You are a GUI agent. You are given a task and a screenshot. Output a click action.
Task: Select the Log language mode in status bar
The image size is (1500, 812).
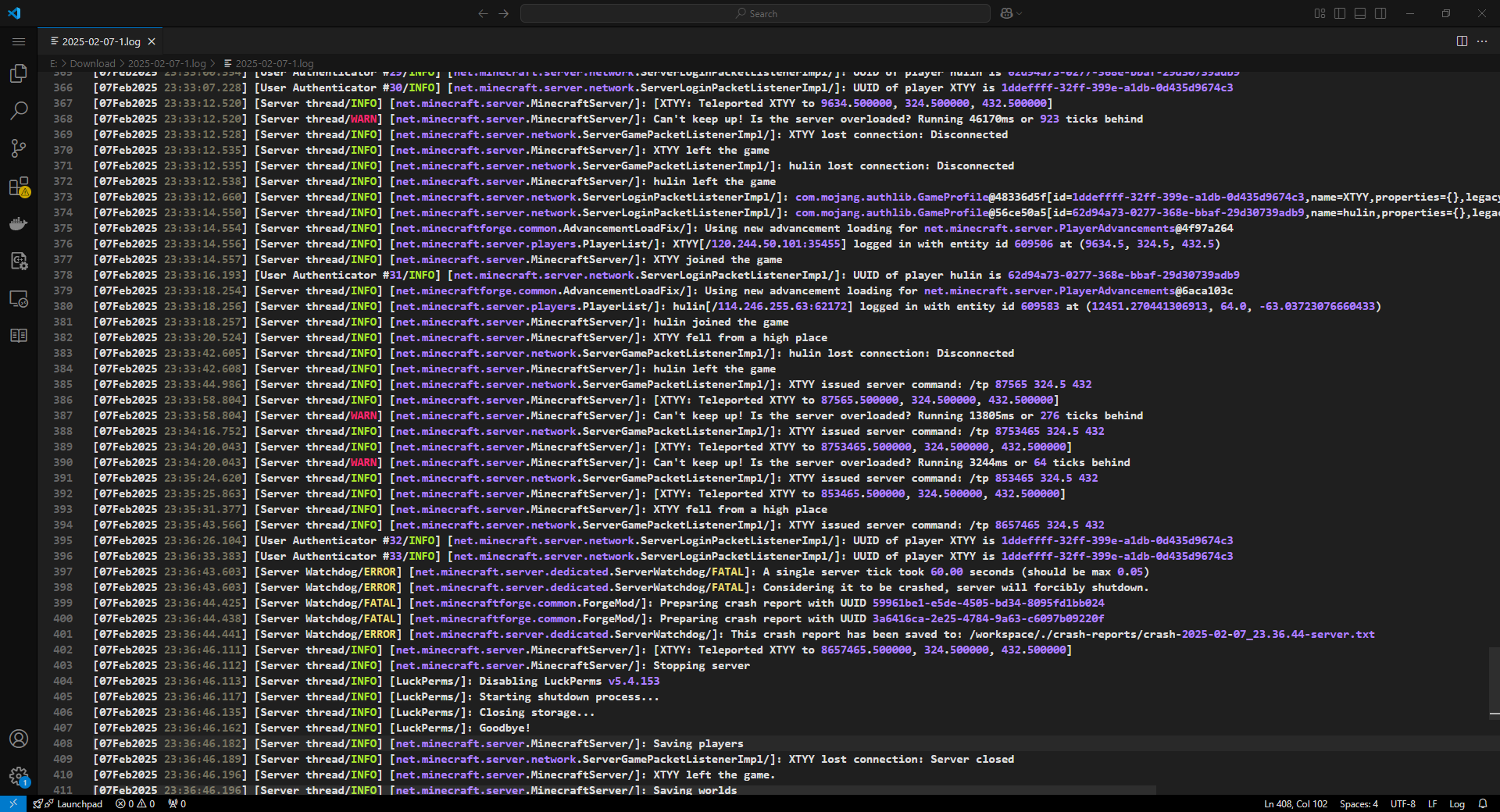(1457, 803)
